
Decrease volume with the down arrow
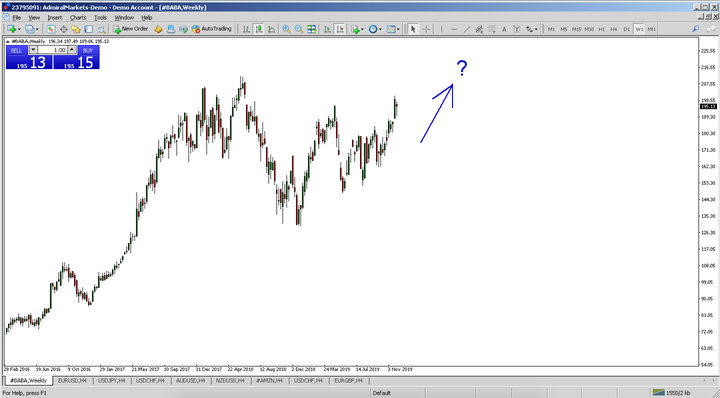33,50
